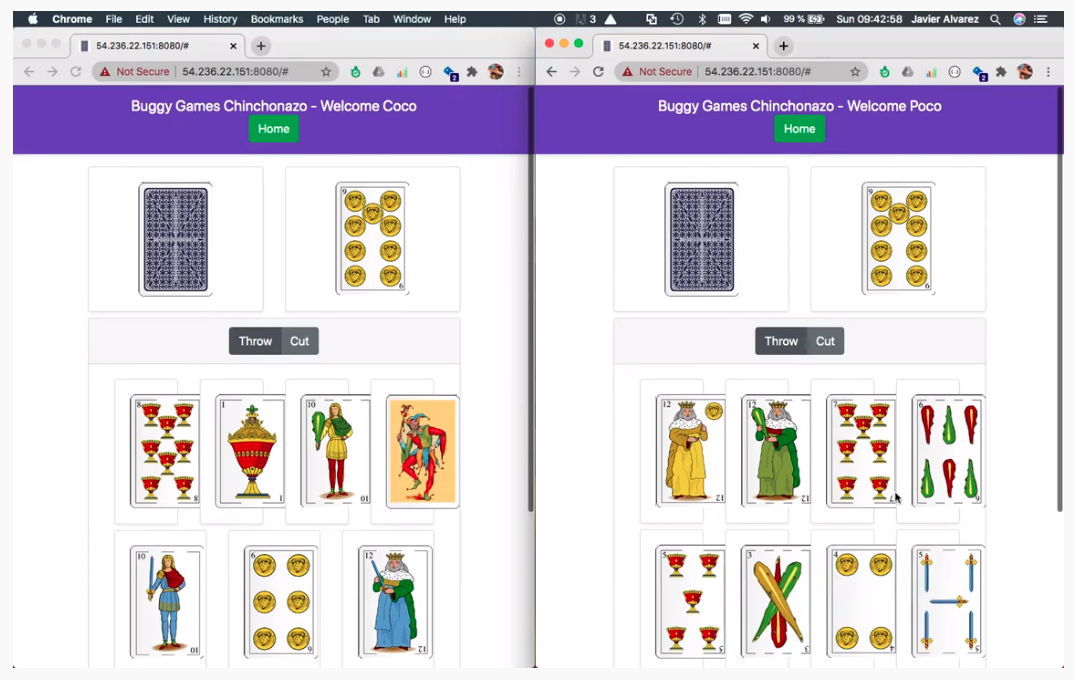
Task: Select the 8 of cups card in Coco's hand
Action: pyautogui.click(x=165, y=451)
